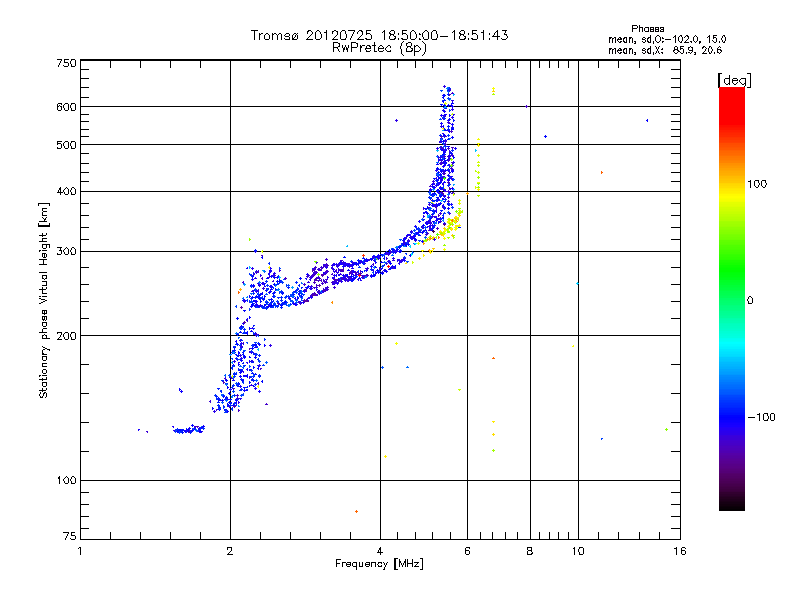The width and height of the screenshot is (800, 600).
Task: Click the y-axis tick label '200'
Action: (x=66, y=336)
